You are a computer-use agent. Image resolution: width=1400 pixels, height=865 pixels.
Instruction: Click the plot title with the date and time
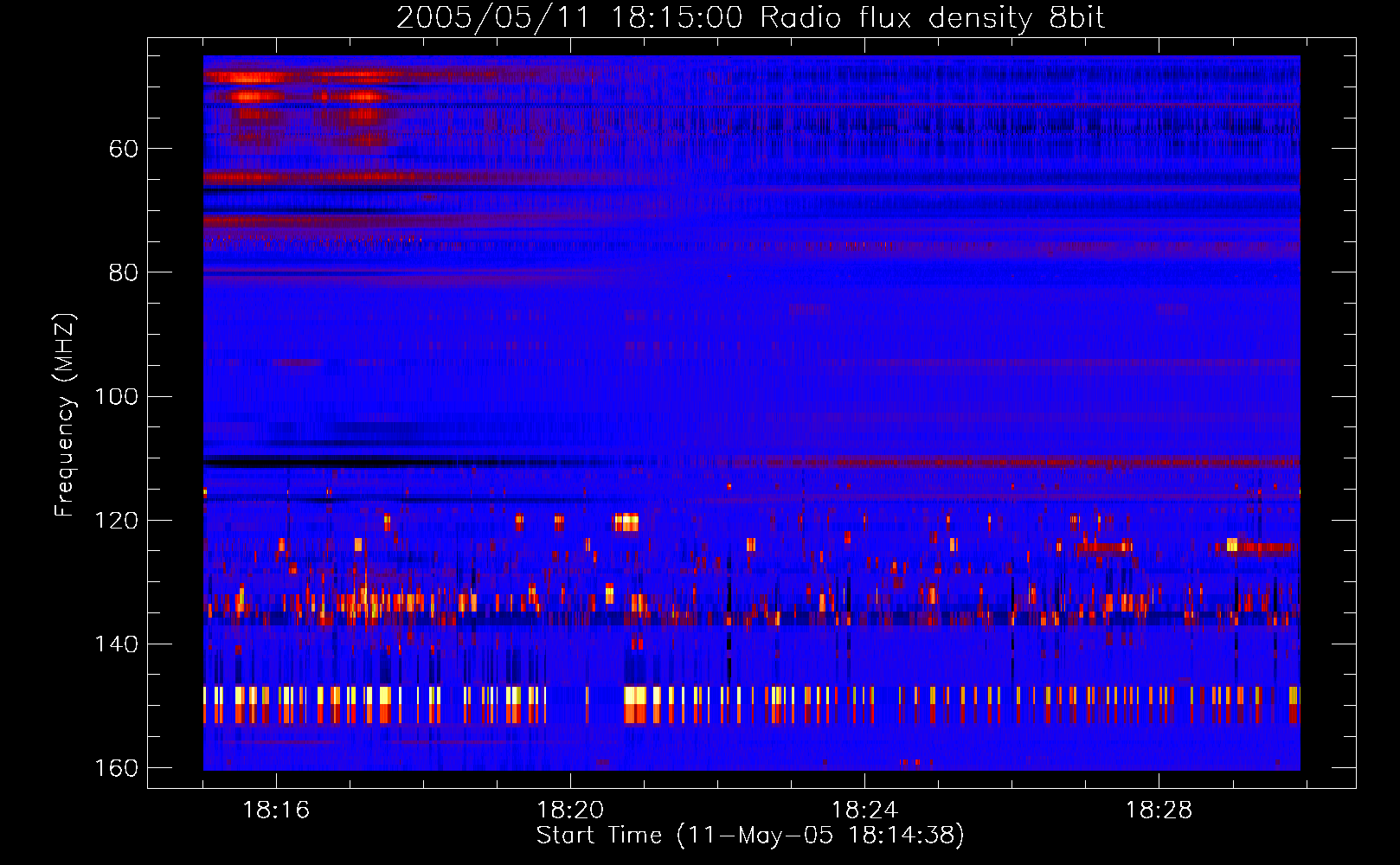click(x=750, y=17)
